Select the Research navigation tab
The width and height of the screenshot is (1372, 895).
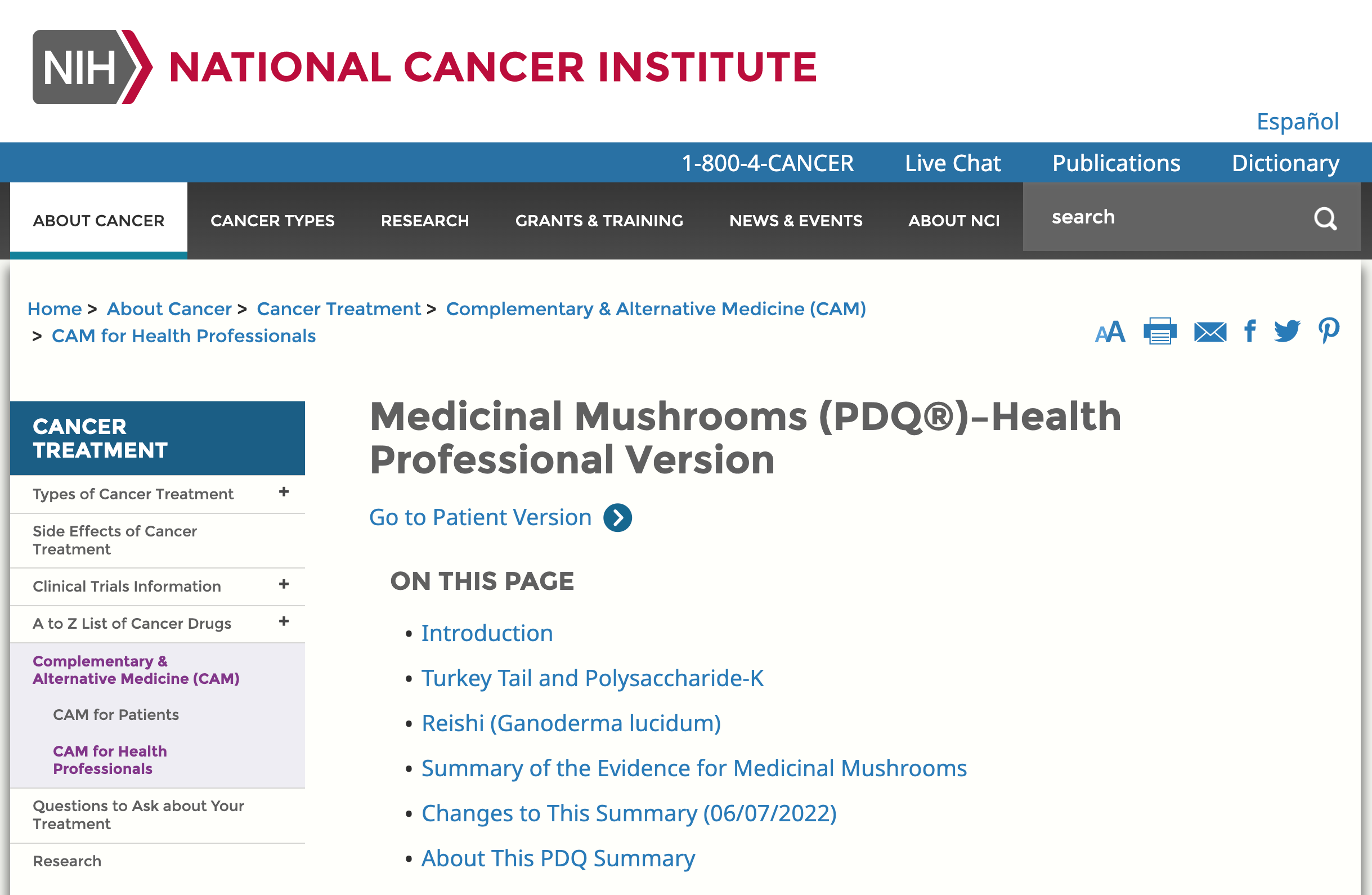click(x=424, y=221)
